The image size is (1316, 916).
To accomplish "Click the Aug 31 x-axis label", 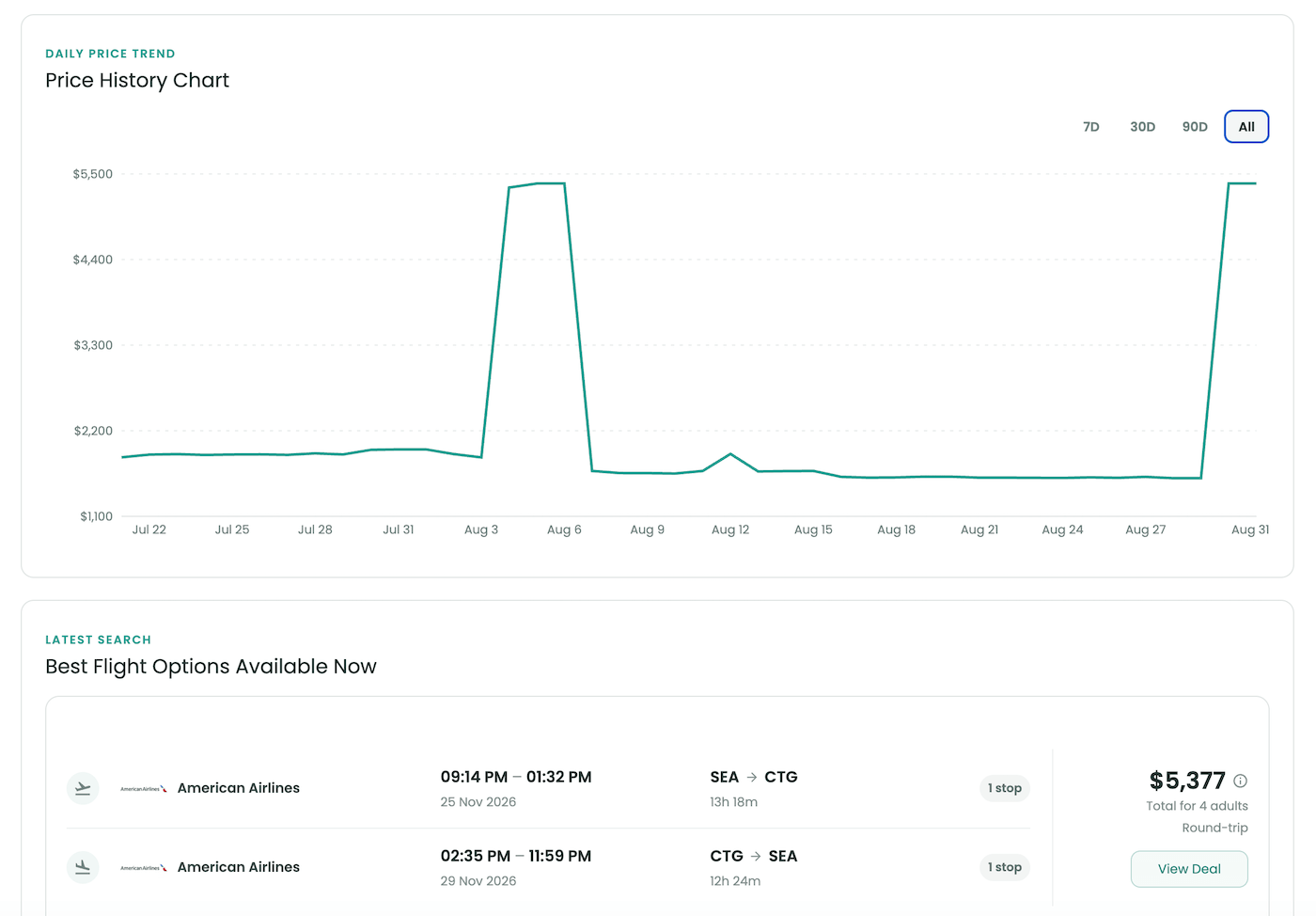I will pos(1250,529).
